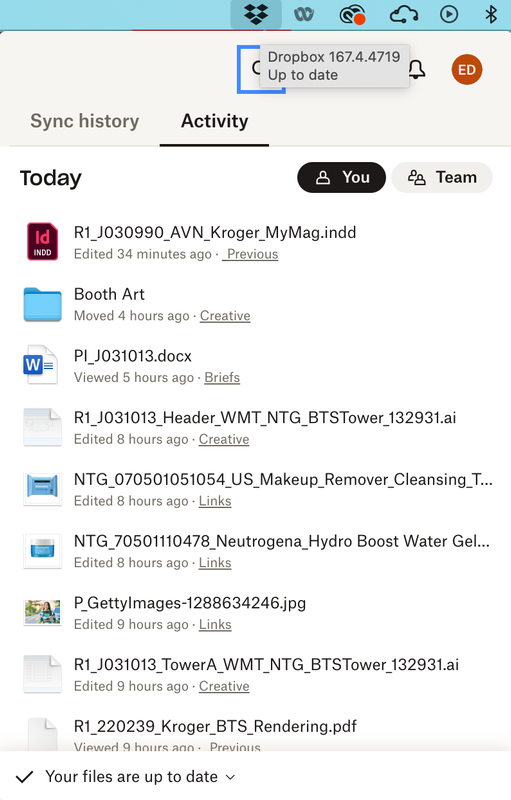The image size is (511, 800).
Task: Filter activity to You
Action: (341, 177)
